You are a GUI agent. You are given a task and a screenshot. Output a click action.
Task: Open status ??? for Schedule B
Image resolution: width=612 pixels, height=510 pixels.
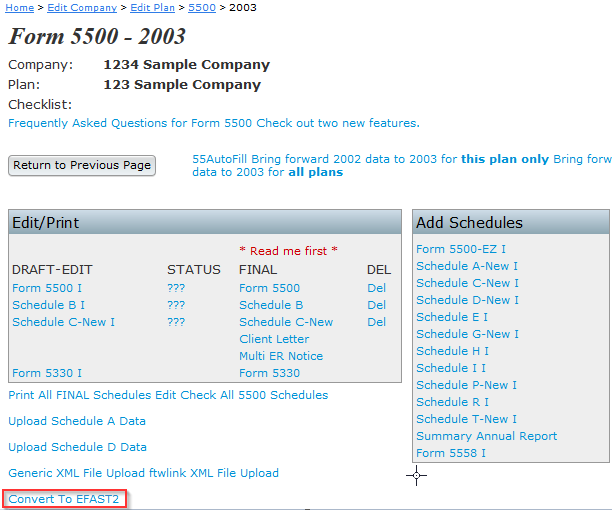(x=176, y=305)
